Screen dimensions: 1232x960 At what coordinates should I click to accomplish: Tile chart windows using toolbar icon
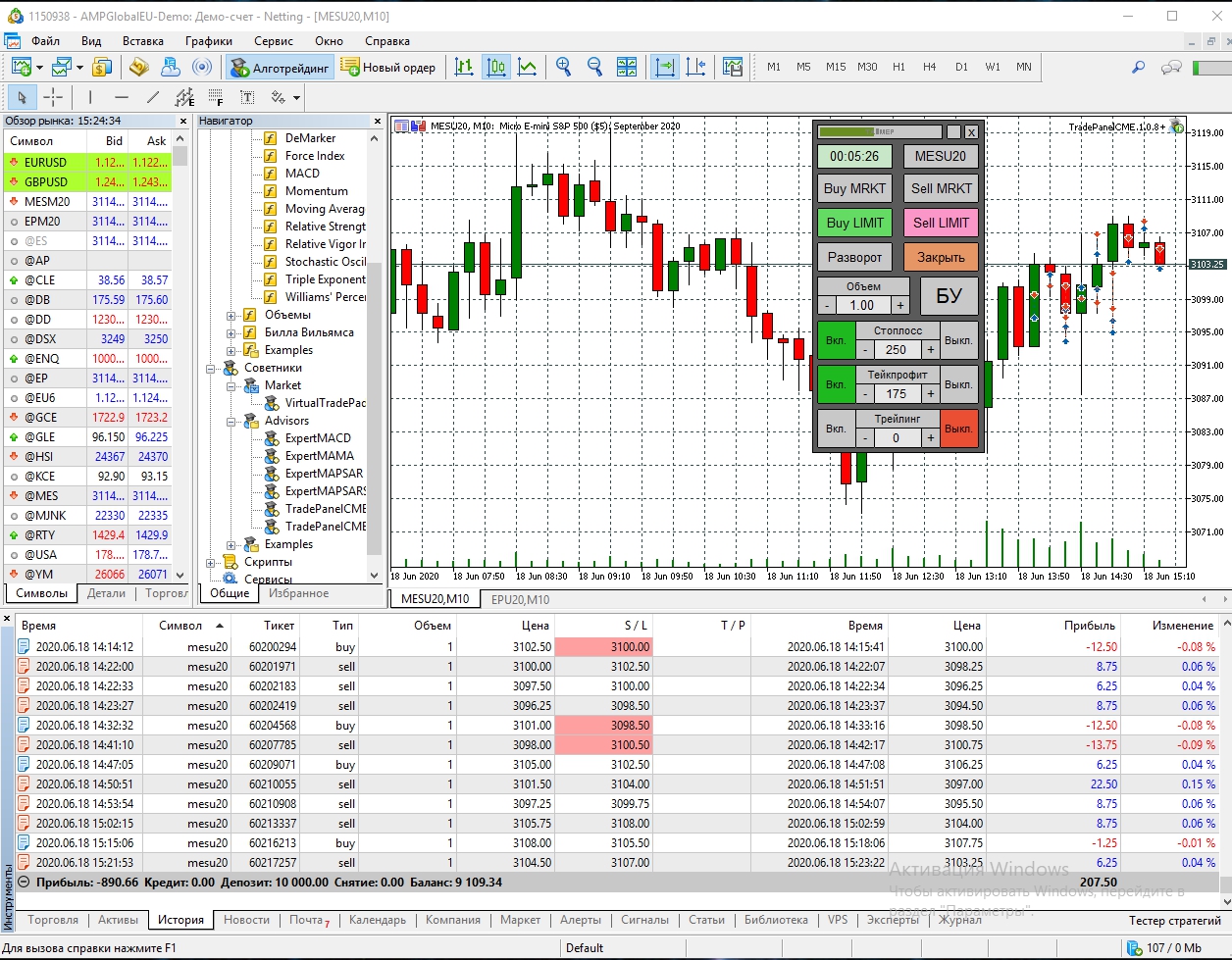(x=627, y=67)
